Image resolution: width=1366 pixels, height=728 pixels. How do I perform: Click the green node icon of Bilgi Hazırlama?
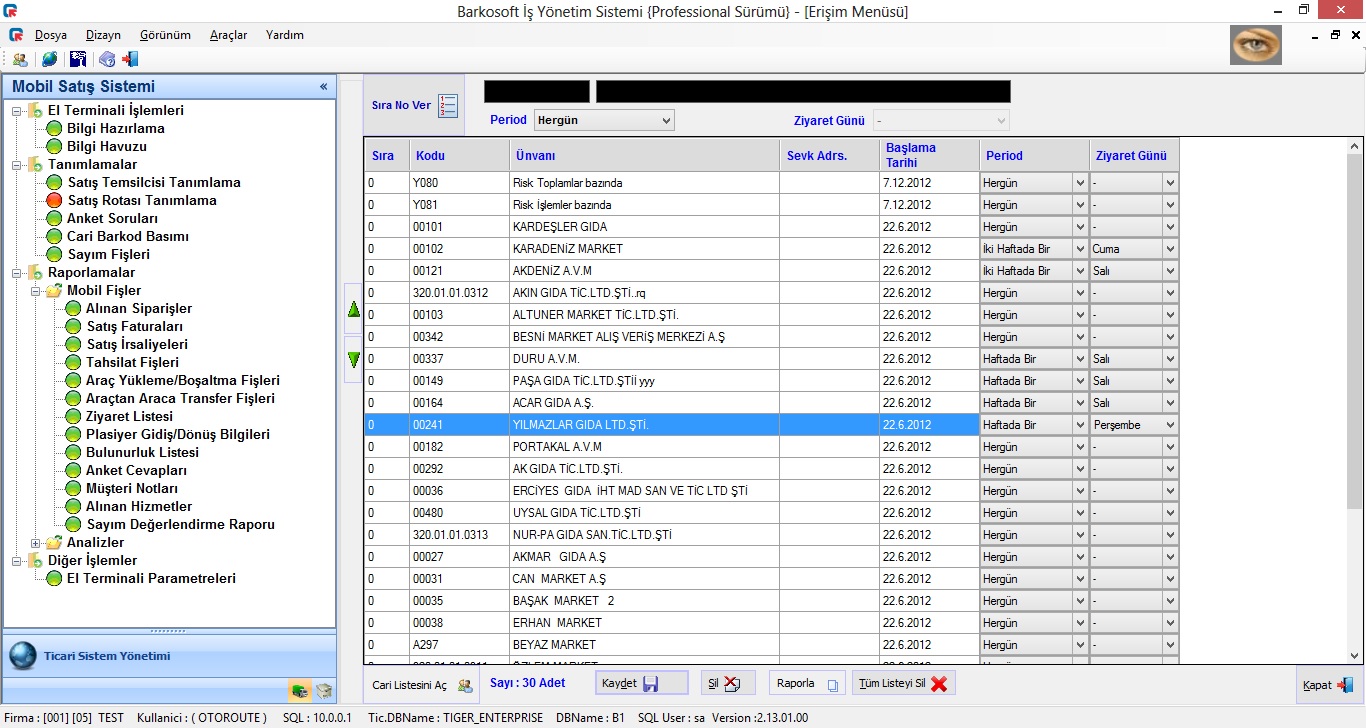tap(54, 129)
